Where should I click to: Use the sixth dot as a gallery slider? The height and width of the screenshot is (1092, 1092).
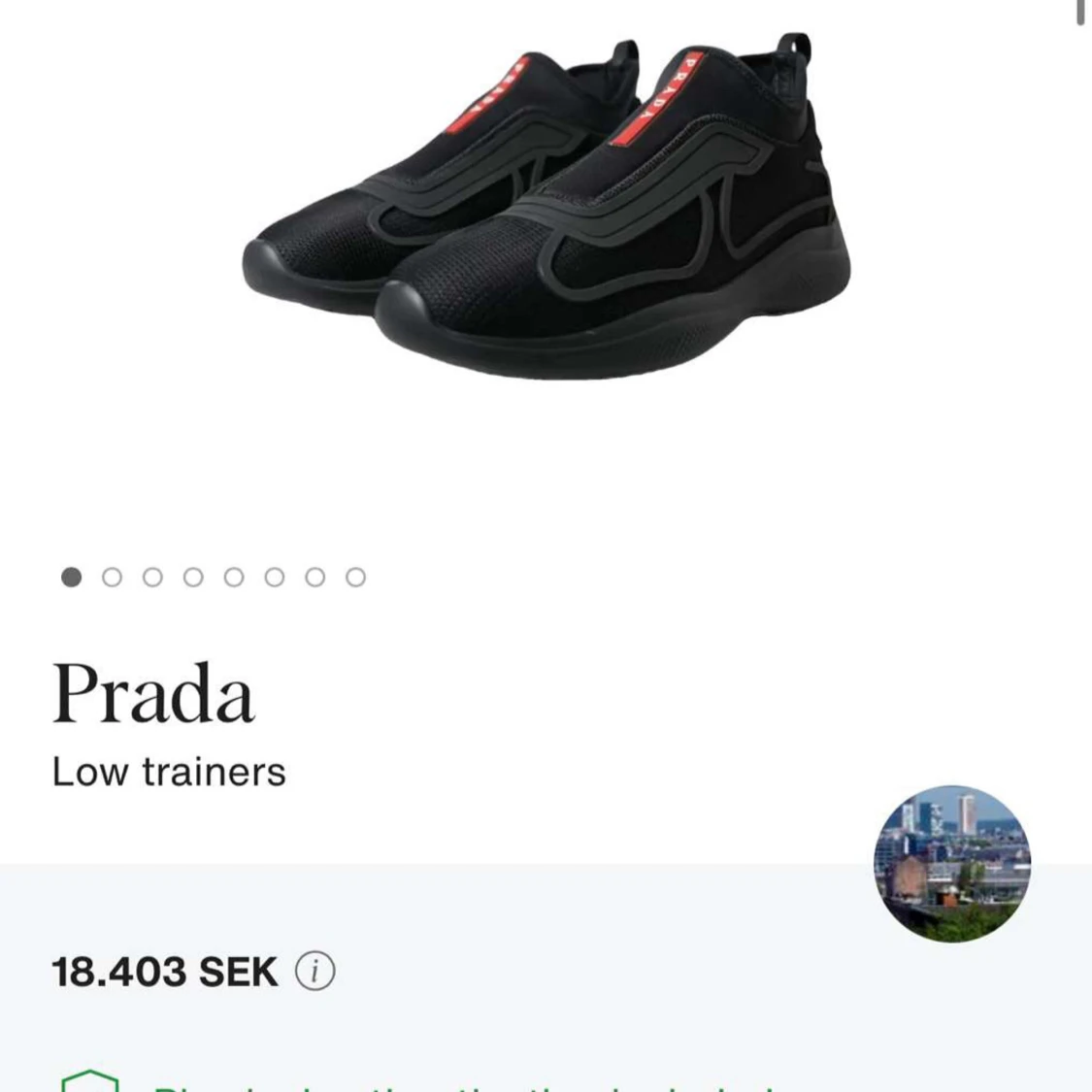coord(275,576)
